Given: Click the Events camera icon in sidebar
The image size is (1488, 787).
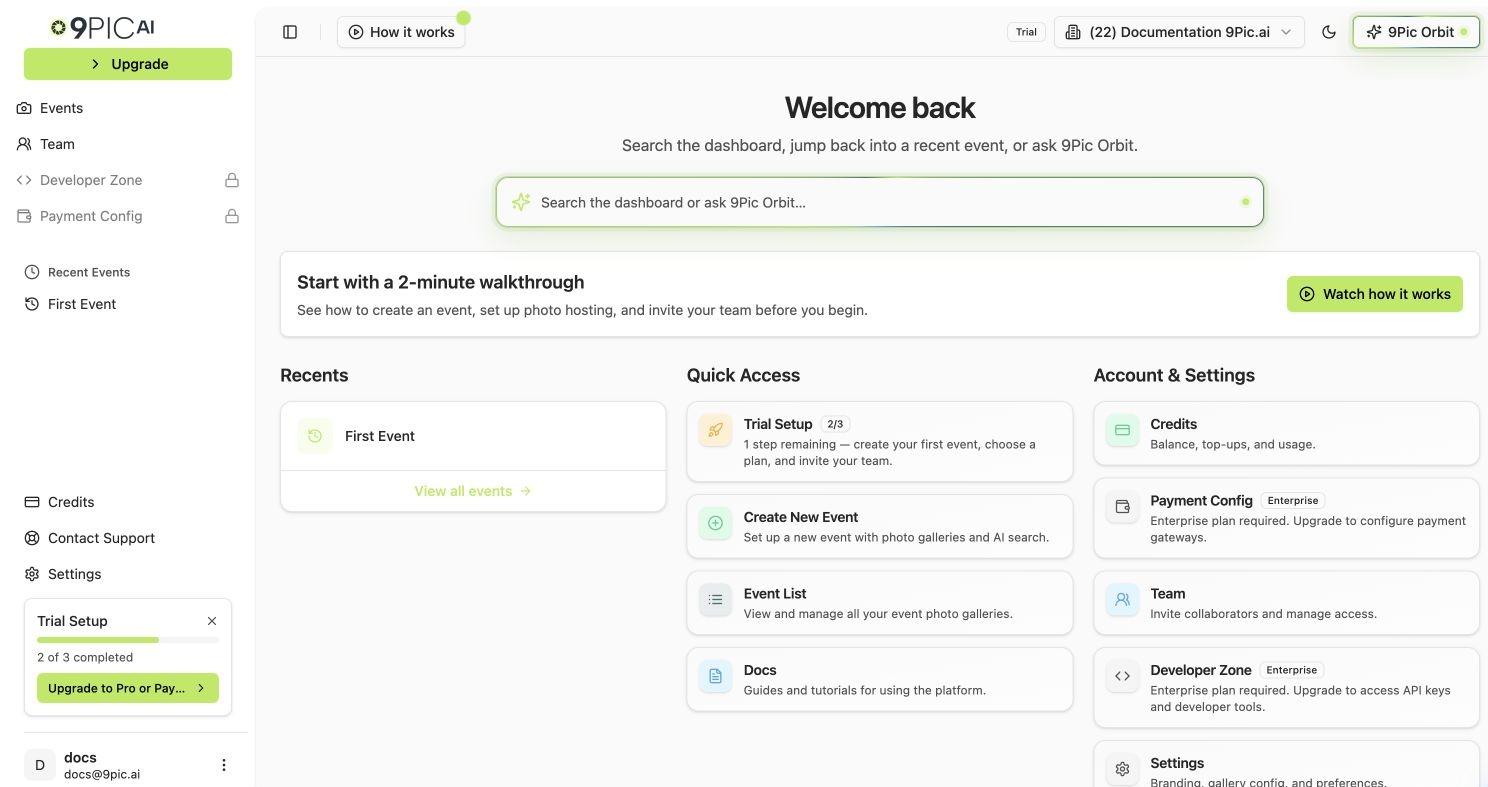Looking at the screenshot, I should point(24,108).
